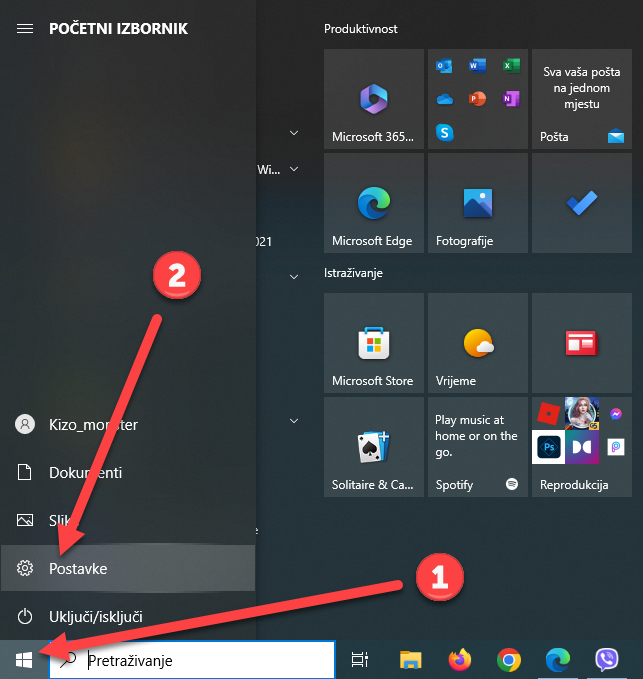Viewport: 643px width, 679px height.
Task: Click the Pretraživanje search box
Action: [x=200, y=660]
